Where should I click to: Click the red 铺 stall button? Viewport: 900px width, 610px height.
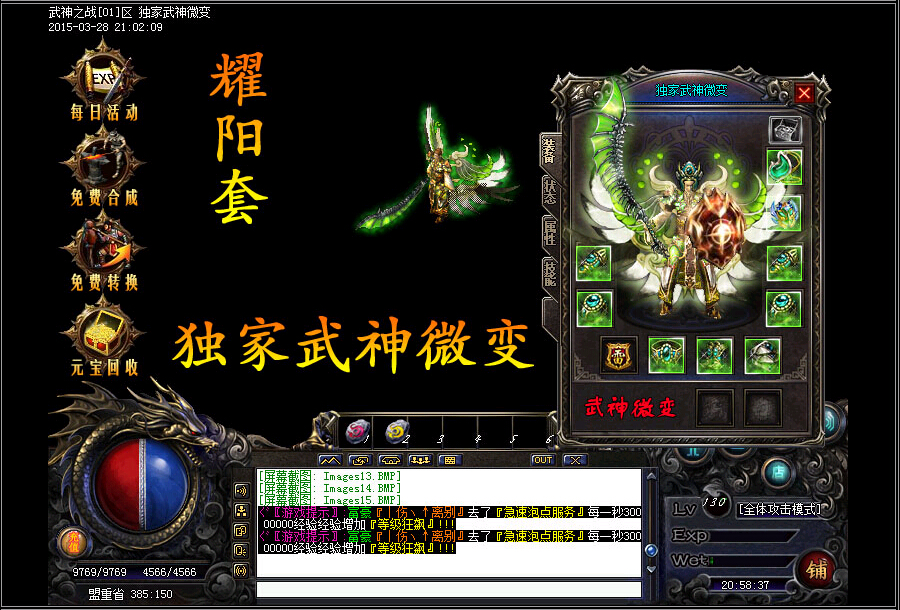point(817,569)
